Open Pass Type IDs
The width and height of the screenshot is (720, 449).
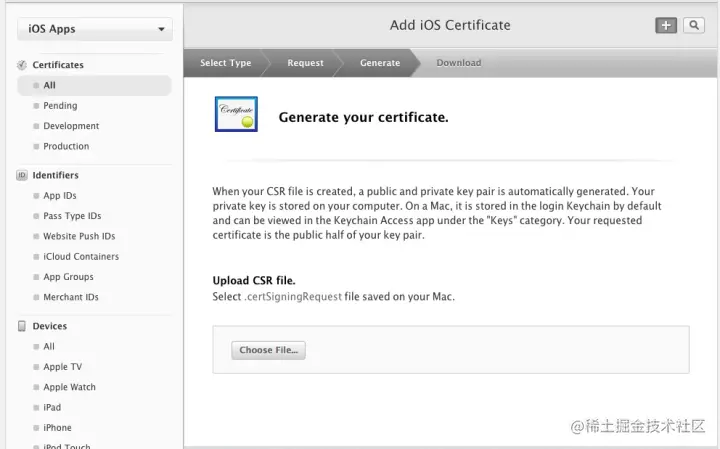[72, 216]
